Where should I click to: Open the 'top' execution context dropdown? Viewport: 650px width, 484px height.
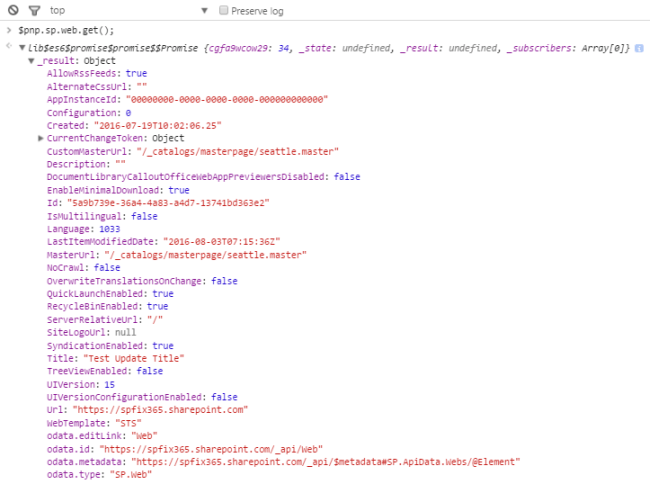pos(129,10)
